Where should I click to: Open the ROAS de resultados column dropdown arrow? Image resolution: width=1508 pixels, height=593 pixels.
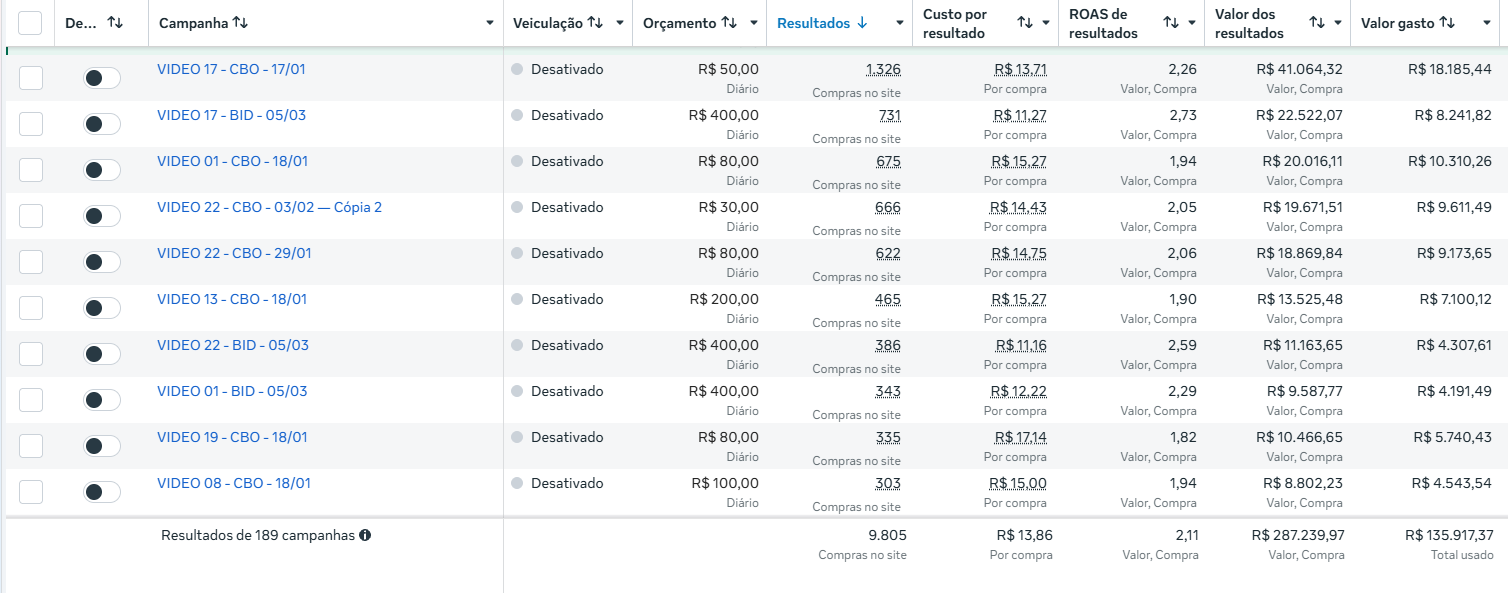tap(1192, 23)
